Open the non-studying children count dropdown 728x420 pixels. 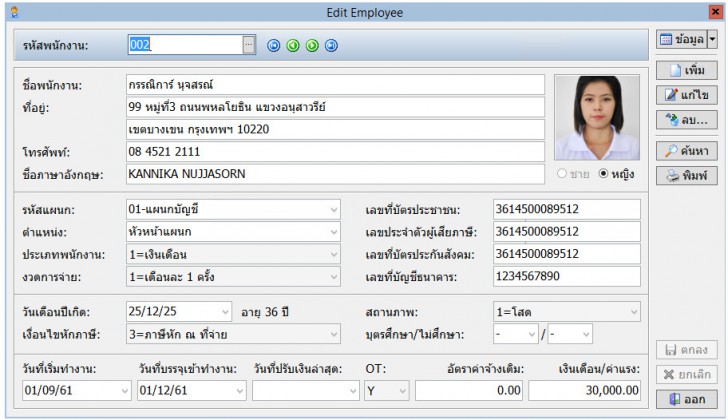click(x=586, y=334)
